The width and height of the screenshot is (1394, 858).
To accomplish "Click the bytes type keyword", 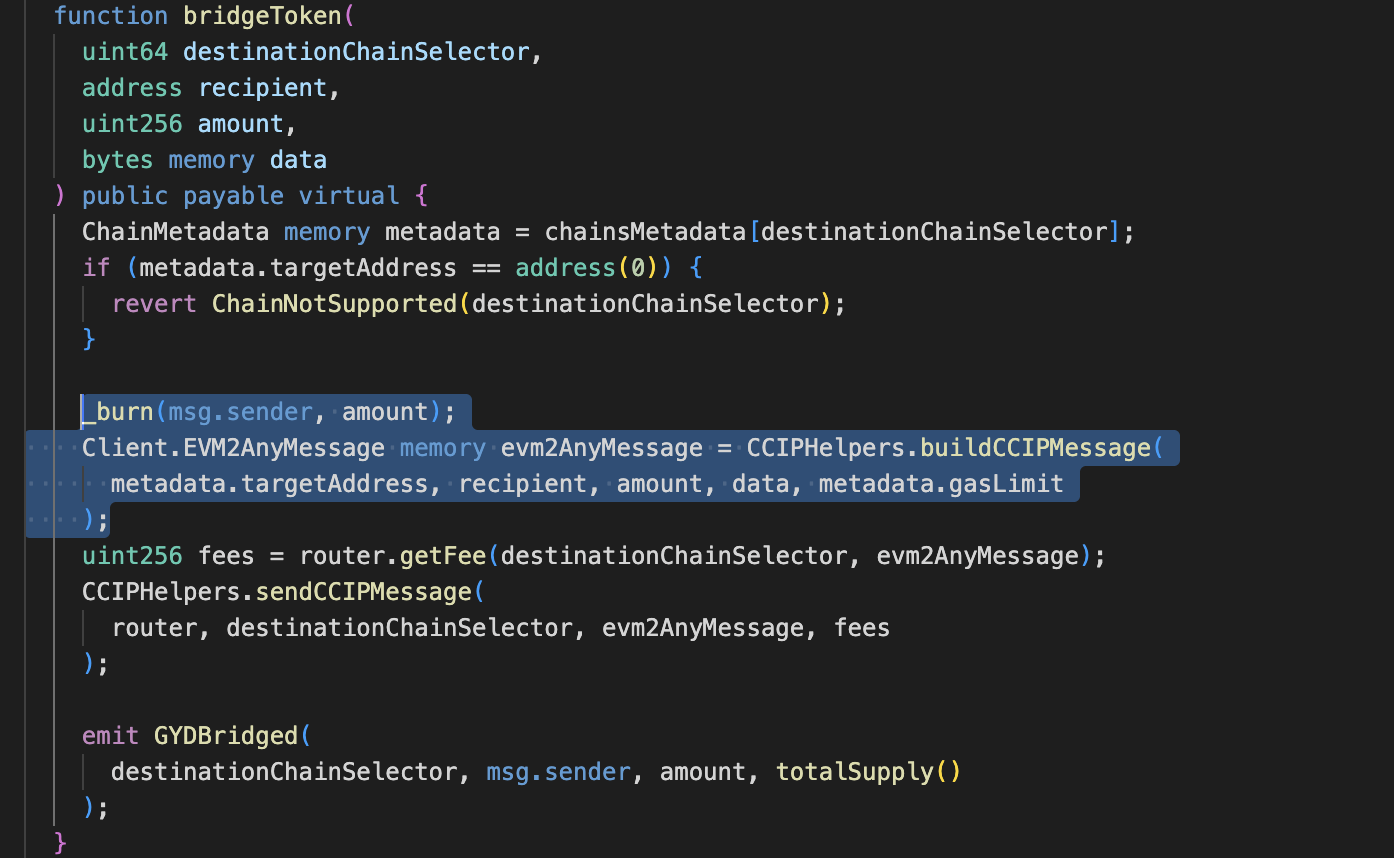I will (x=117, y=160).
